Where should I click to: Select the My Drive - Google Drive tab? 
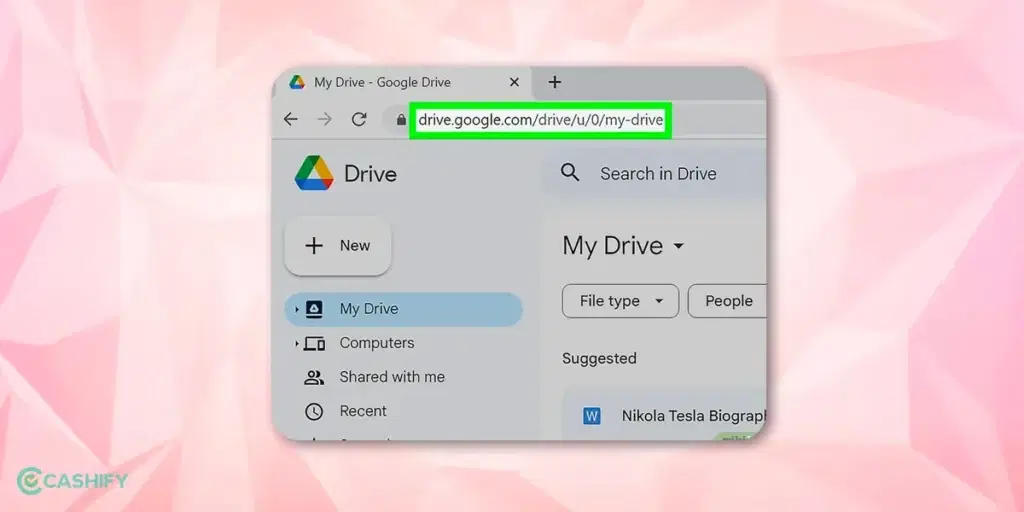pyautogui.click(x=402, y=83)
